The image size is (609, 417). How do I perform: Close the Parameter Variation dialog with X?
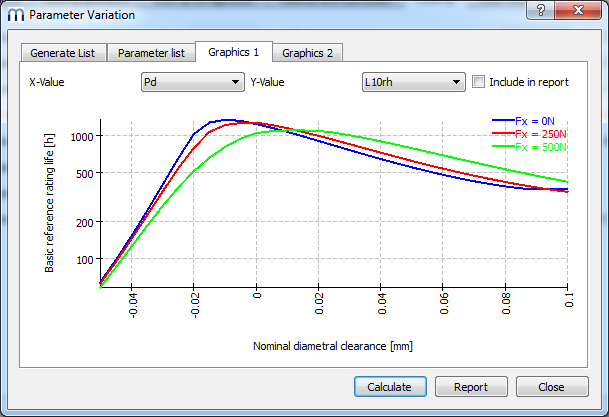(578, 10)
